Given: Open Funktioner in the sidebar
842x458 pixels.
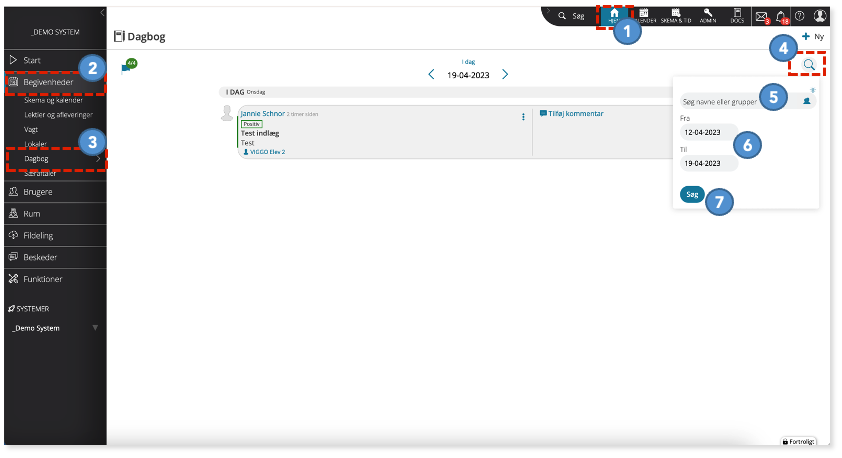Looking at the screenshot, I should 55,279.
